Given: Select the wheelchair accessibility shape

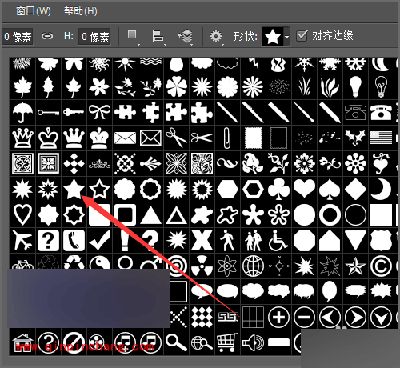Looking at the screenshot, I should [279, 241].
